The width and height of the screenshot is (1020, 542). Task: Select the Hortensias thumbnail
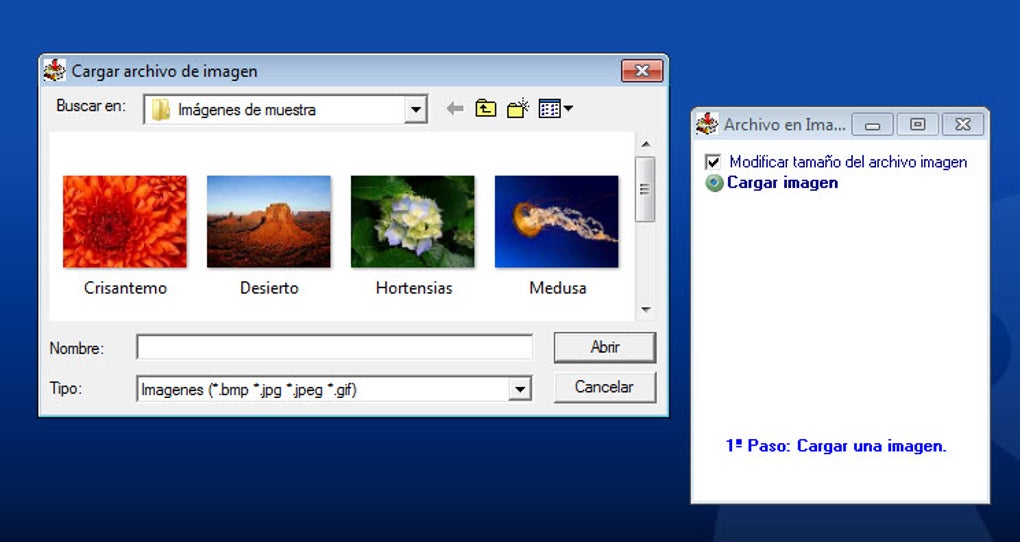(412, 221)
